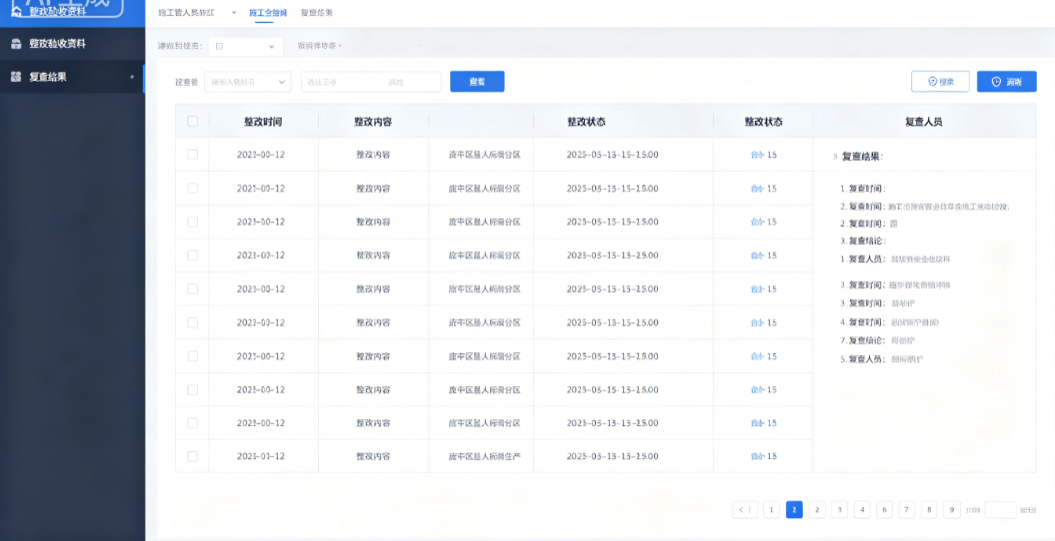This screenshot has width=1055, height=541.
Task: Click the blue status link in the 2023-01-12 row
Action: 763,456
